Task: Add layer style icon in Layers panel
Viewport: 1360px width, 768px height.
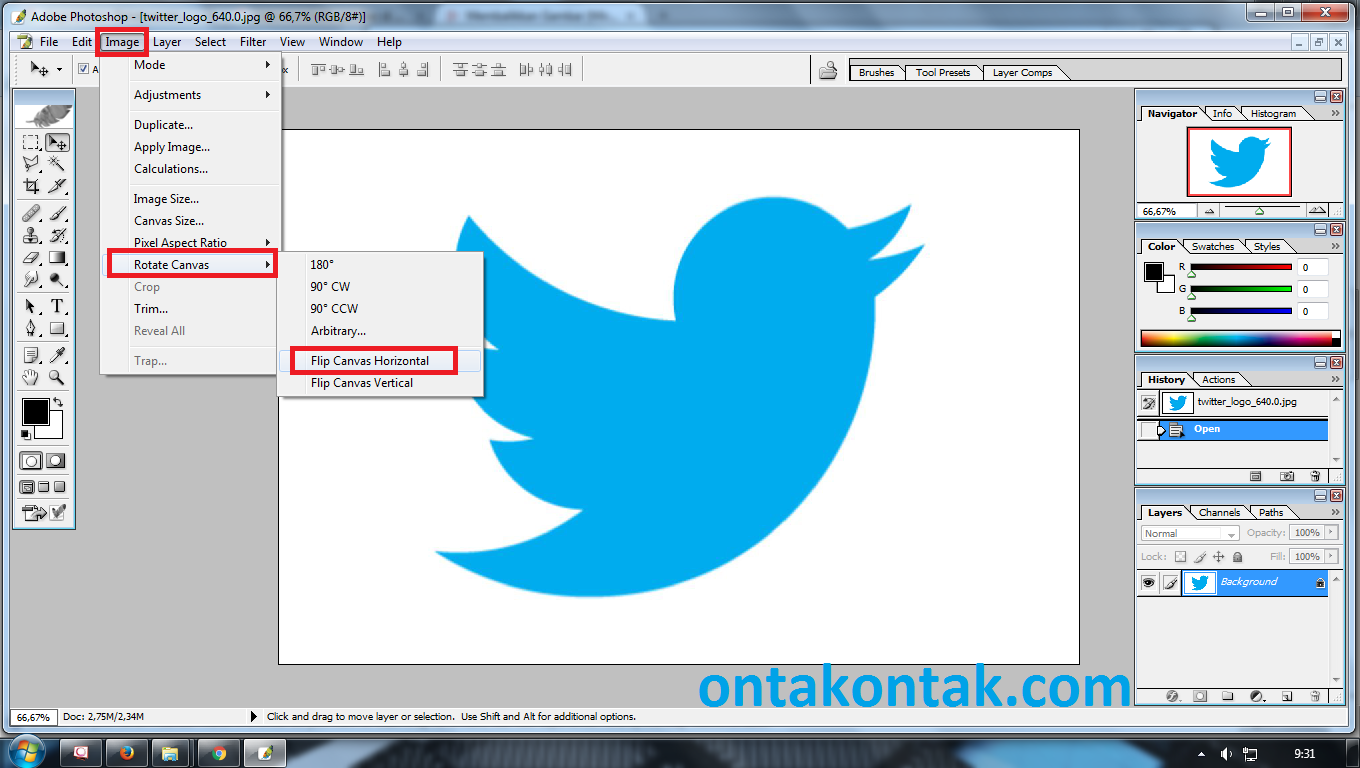Action: click(1172, 697)
